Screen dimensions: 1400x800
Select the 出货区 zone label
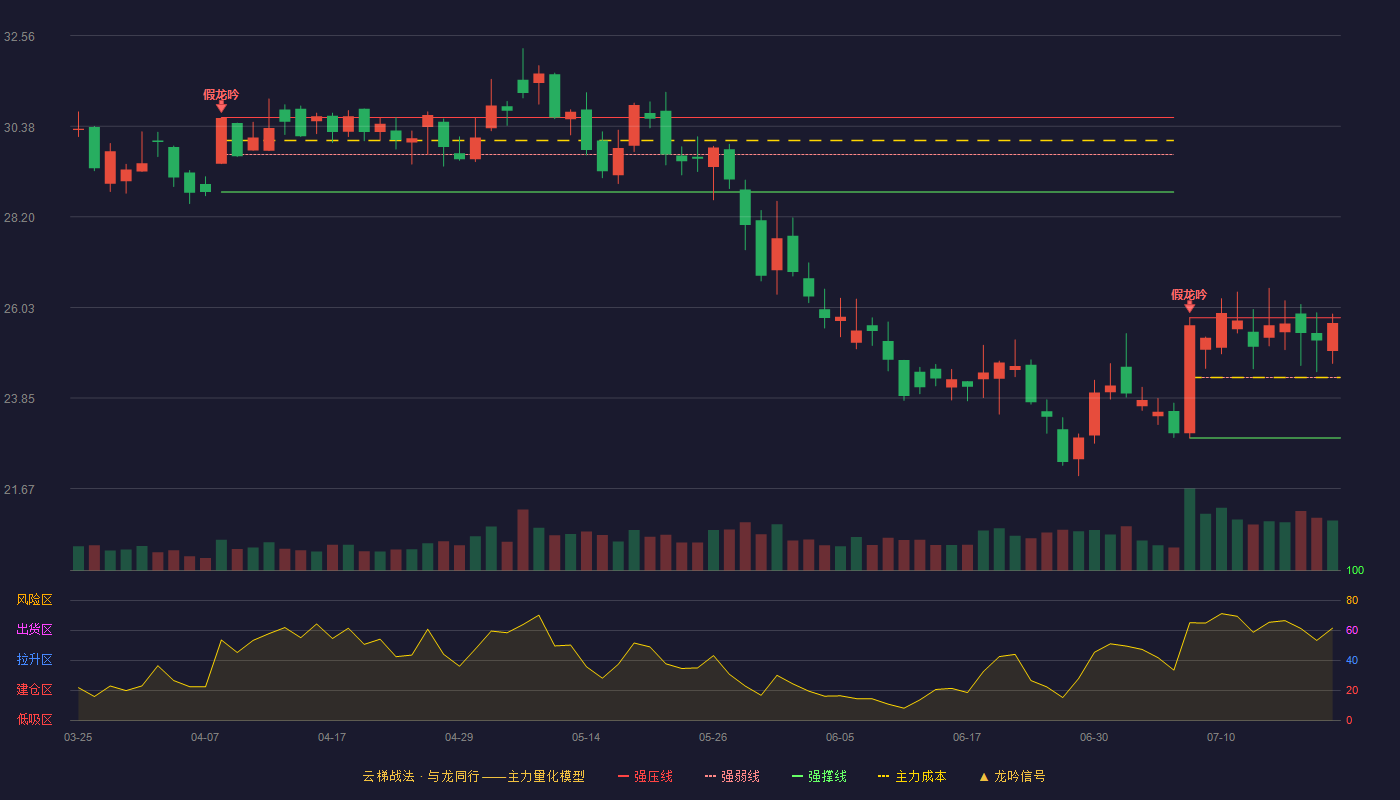click(x=34, y=630)
